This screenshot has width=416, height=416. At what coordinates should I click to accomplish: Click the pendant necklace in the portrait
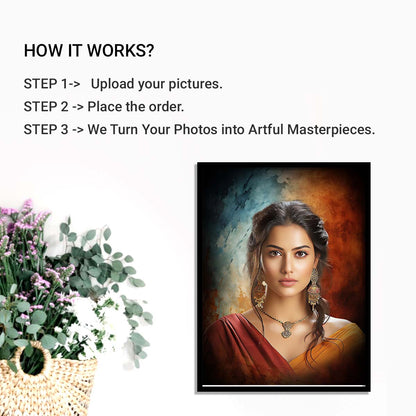(286, 327)
